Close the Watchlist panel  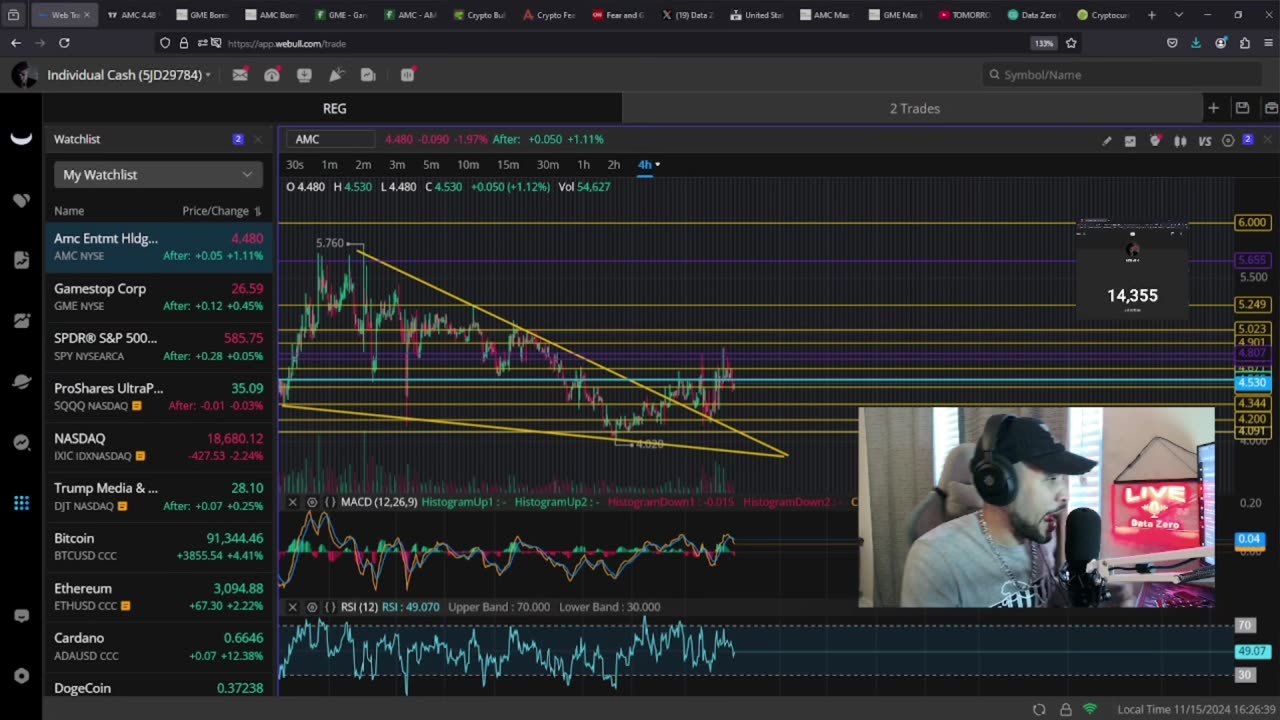[x=257, y=139]
